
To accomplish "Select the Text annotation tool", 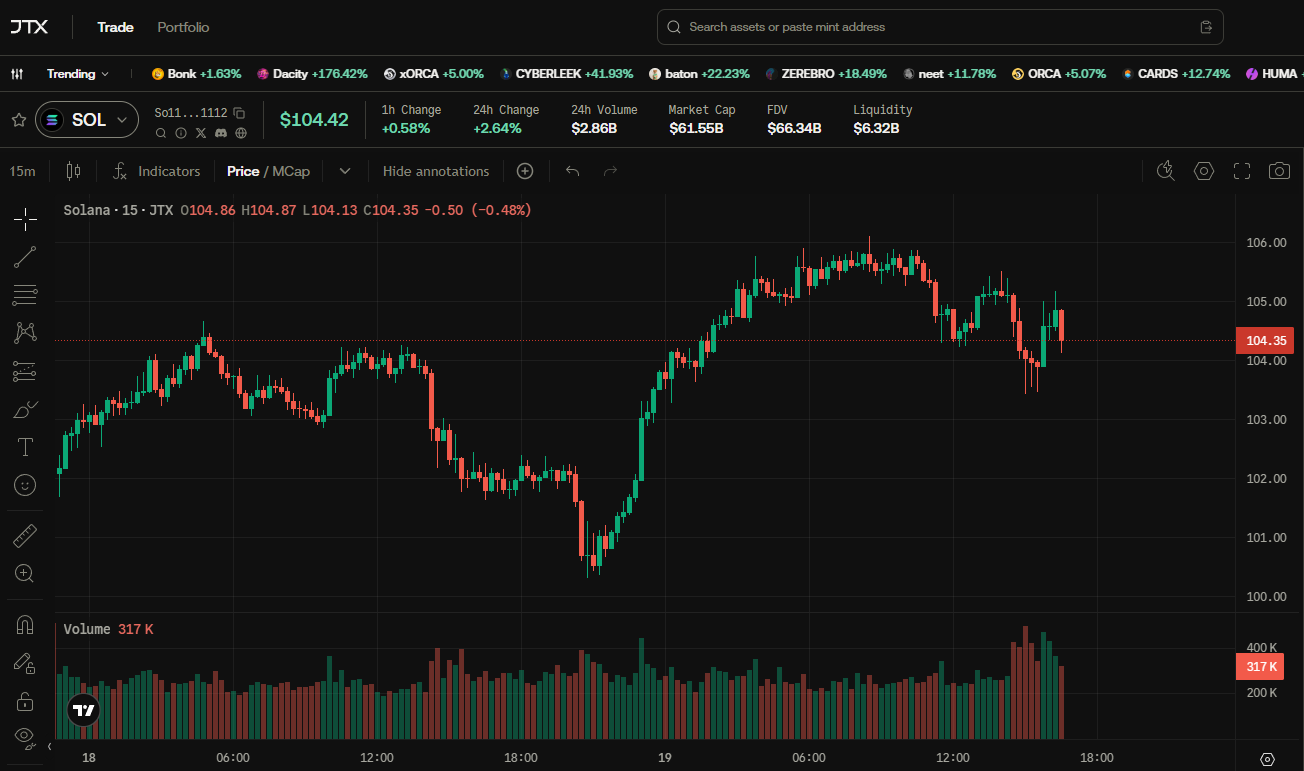I will point(25,446).
